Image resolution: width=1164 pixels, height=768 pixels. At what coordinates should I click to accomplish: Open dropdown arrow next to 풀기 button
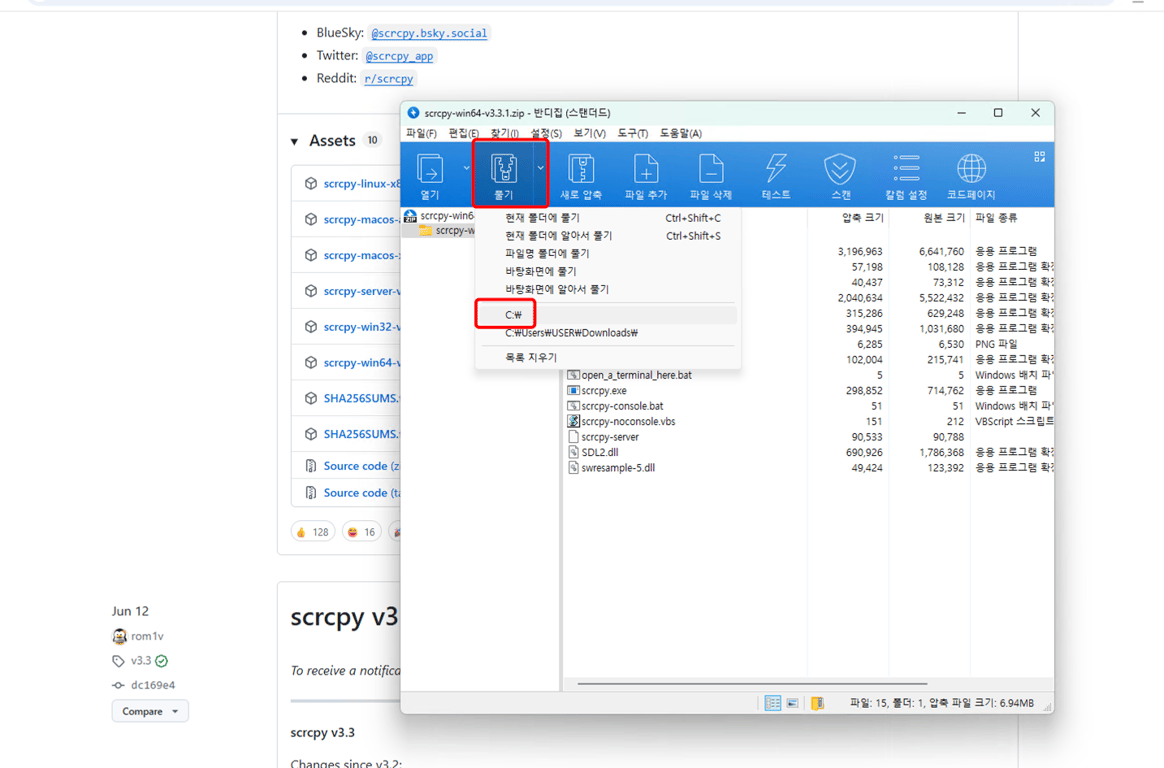point(540,168)
